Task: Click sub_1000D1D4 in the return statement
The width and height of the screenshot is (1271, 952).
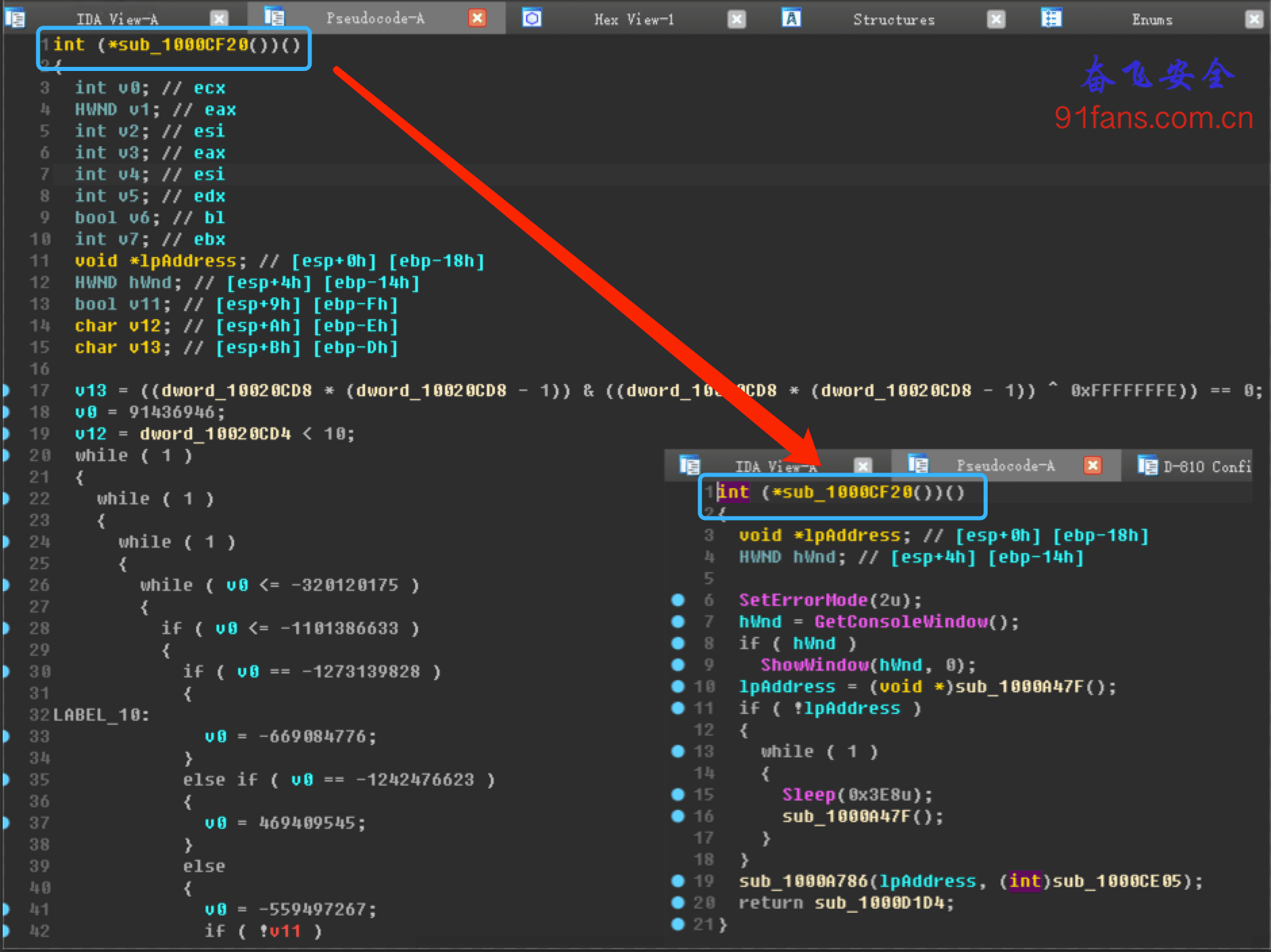Action: click(879, 903)
